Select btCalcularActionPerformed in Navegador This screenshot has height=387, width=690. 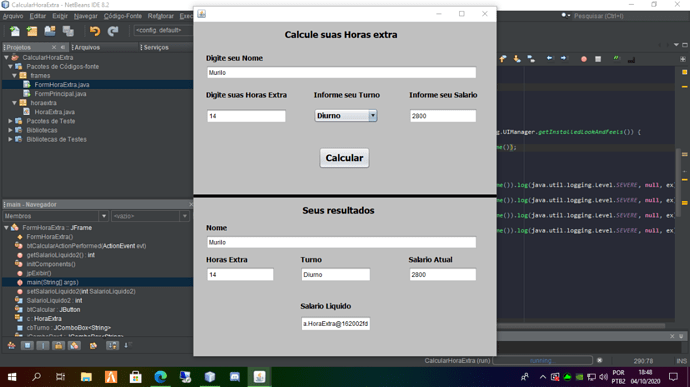click(x=86, y=246)
